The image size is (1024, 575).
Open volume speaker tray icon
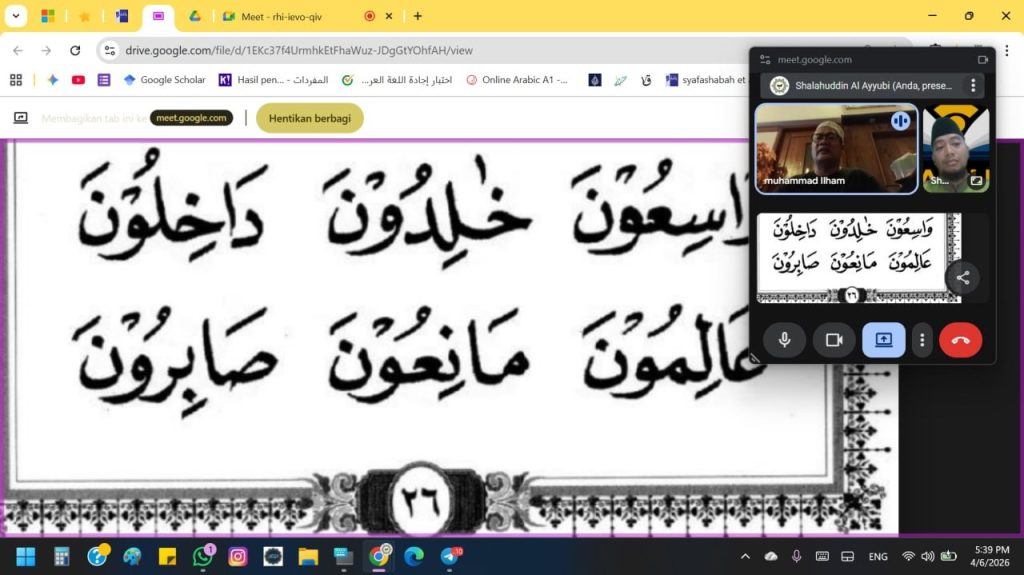[928, 557]
